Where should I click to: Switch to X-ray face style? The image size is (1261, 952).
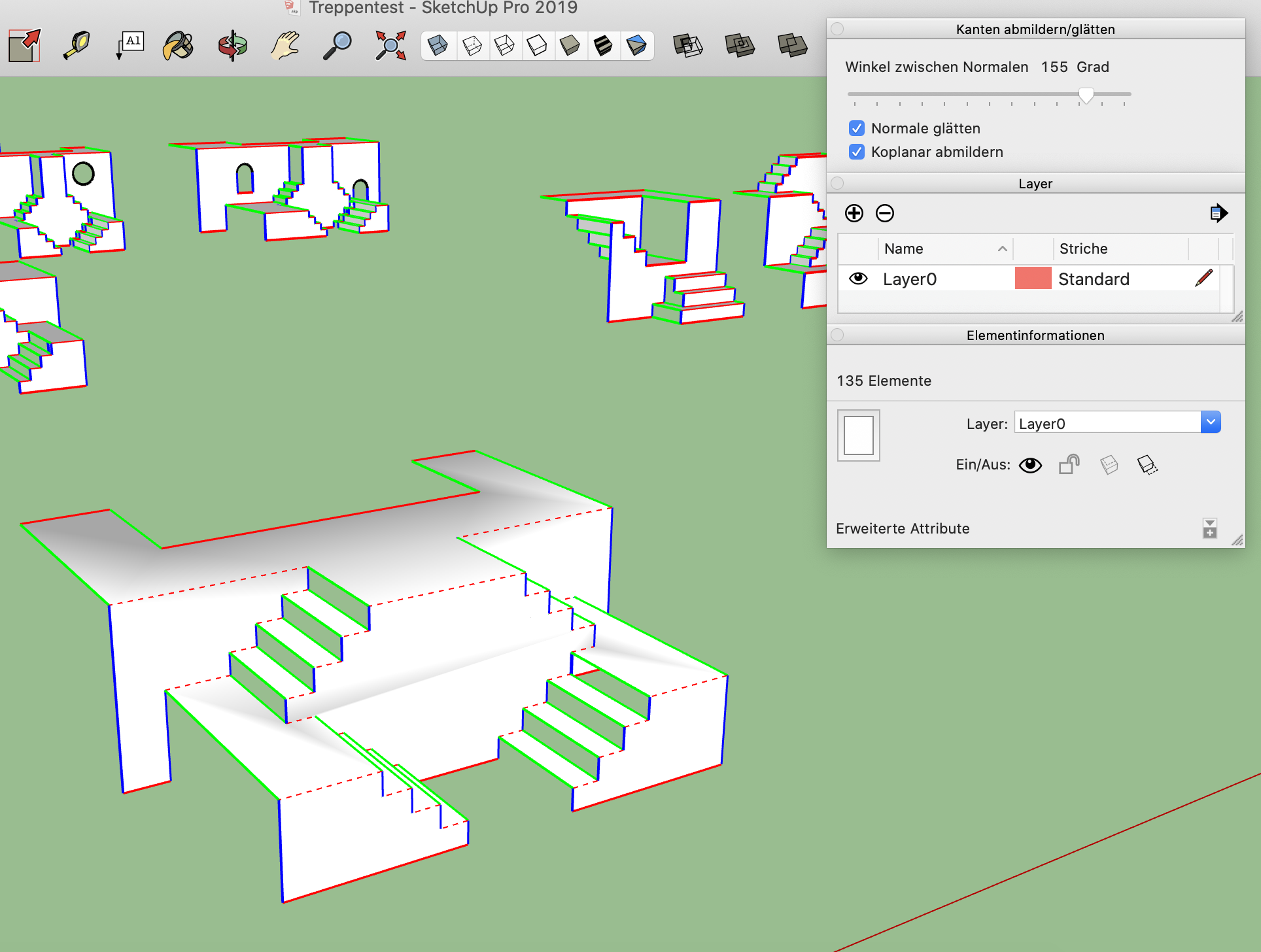click(438, 46)
